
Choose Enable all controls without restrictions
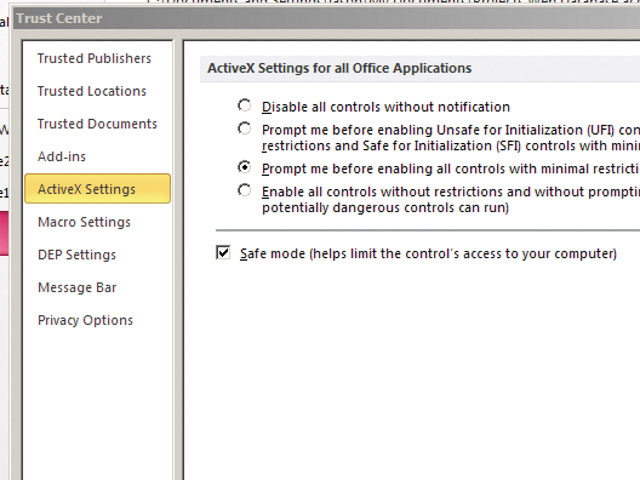(x=244, y=190)
